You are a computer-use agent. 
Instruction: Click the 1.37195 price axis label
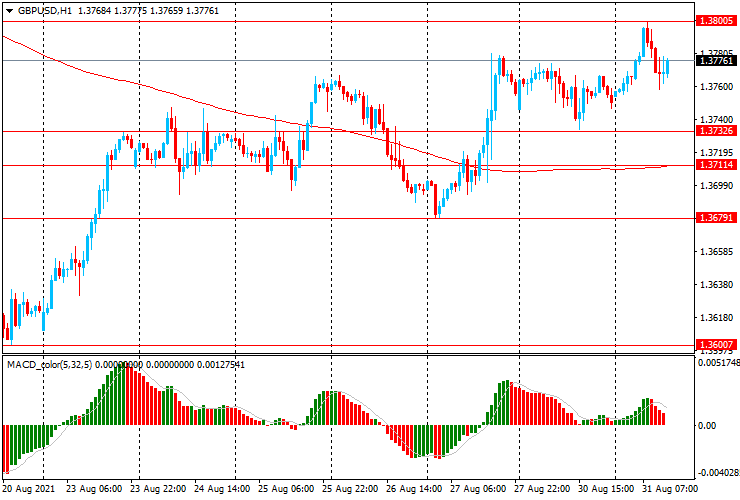717,153
